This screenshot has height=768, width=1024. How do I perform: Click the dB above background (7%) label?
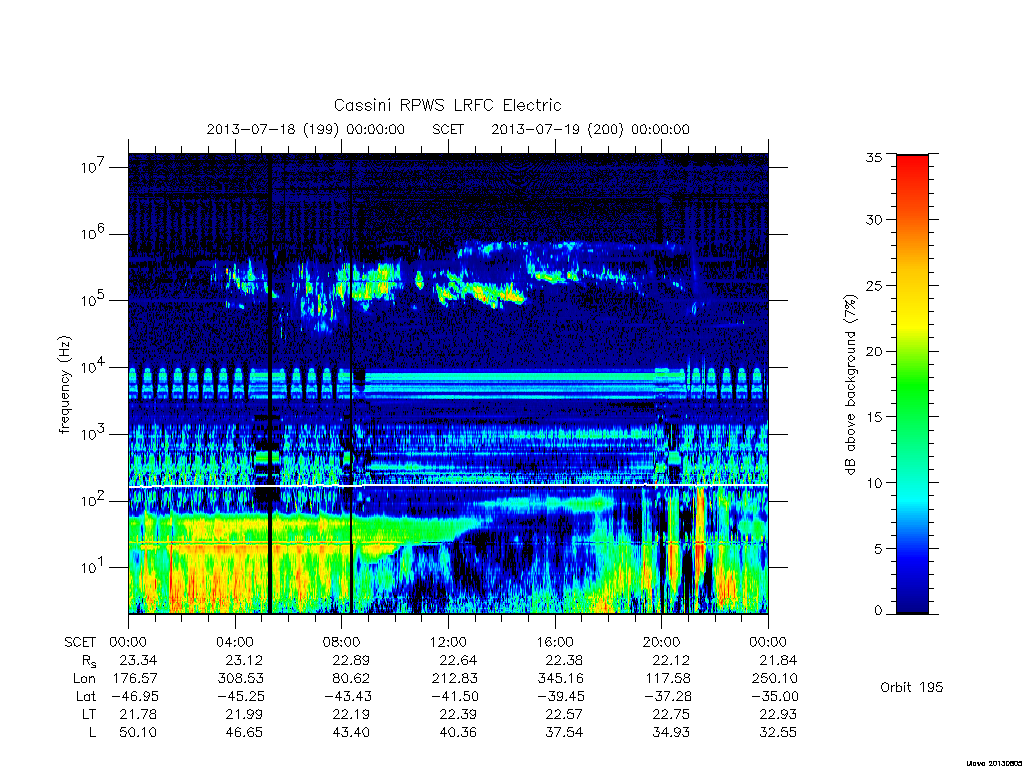[850, 384]
